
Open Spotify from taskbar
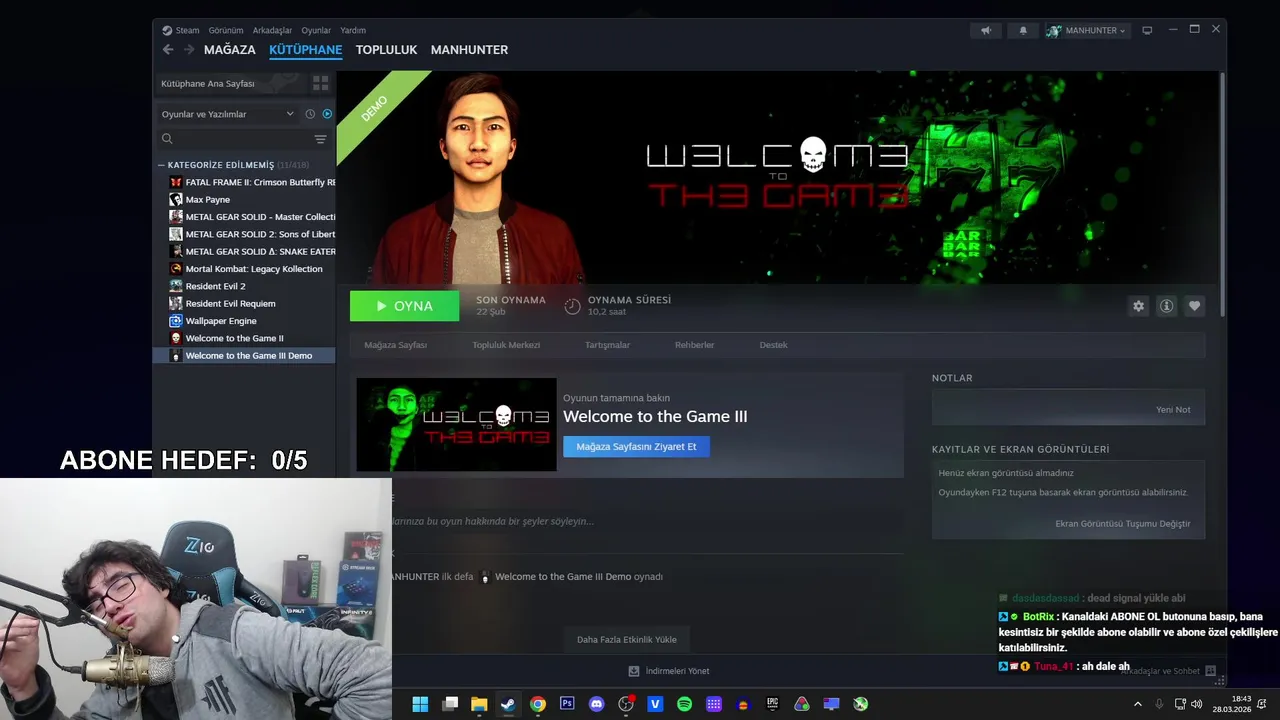pyautogui.click(x=684, y=704)
